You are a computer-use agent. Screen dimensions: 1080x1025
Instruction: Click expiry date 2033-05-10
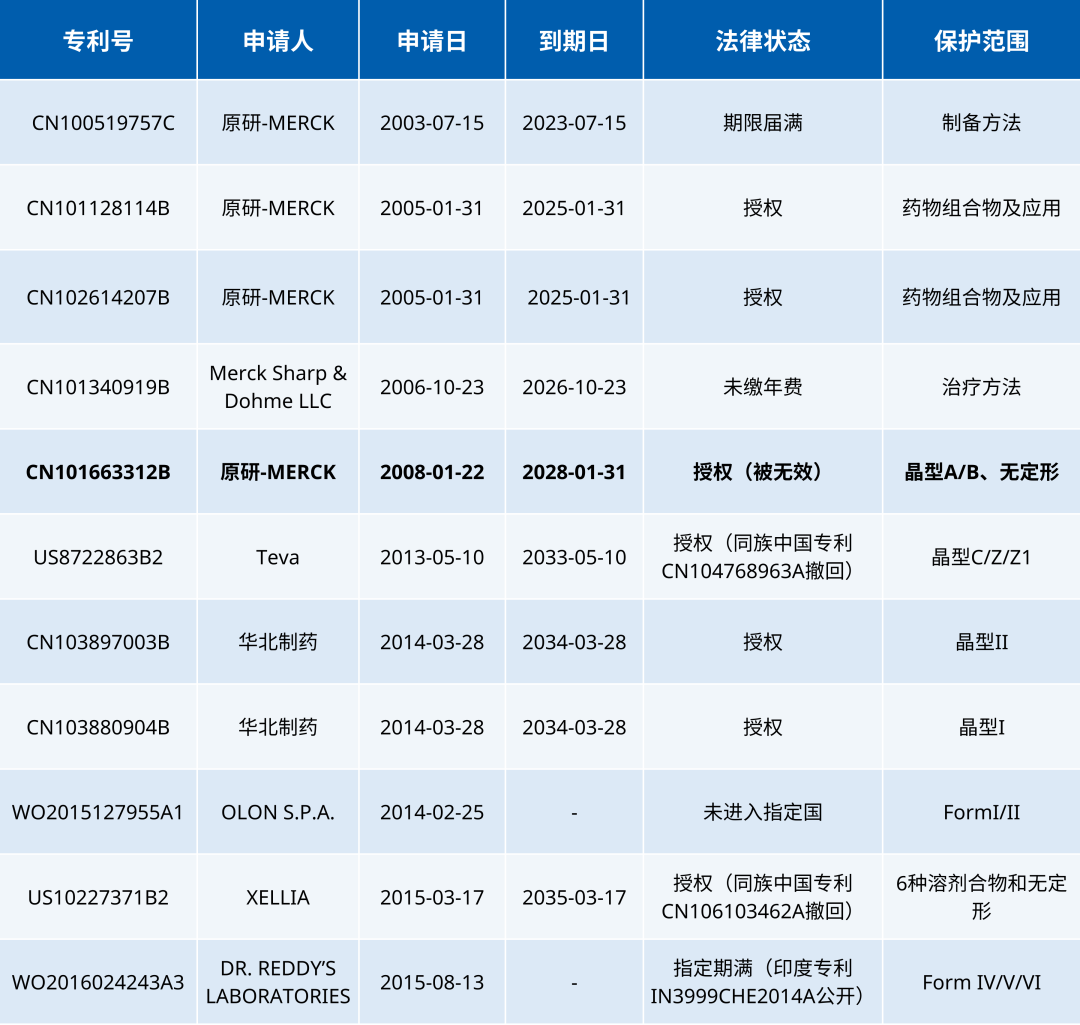(574, 557)
